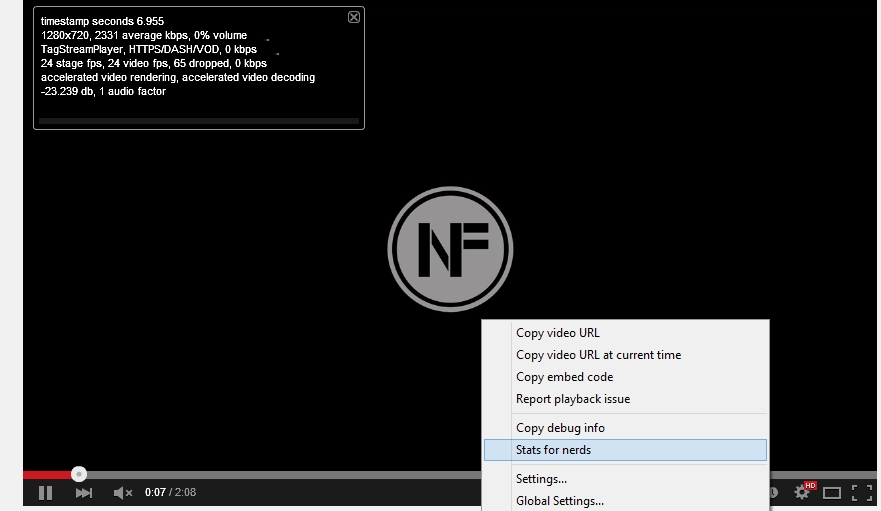The image size is (881, 511).
Task: Close the stats for nerds panel
Action: coord(353,17)
